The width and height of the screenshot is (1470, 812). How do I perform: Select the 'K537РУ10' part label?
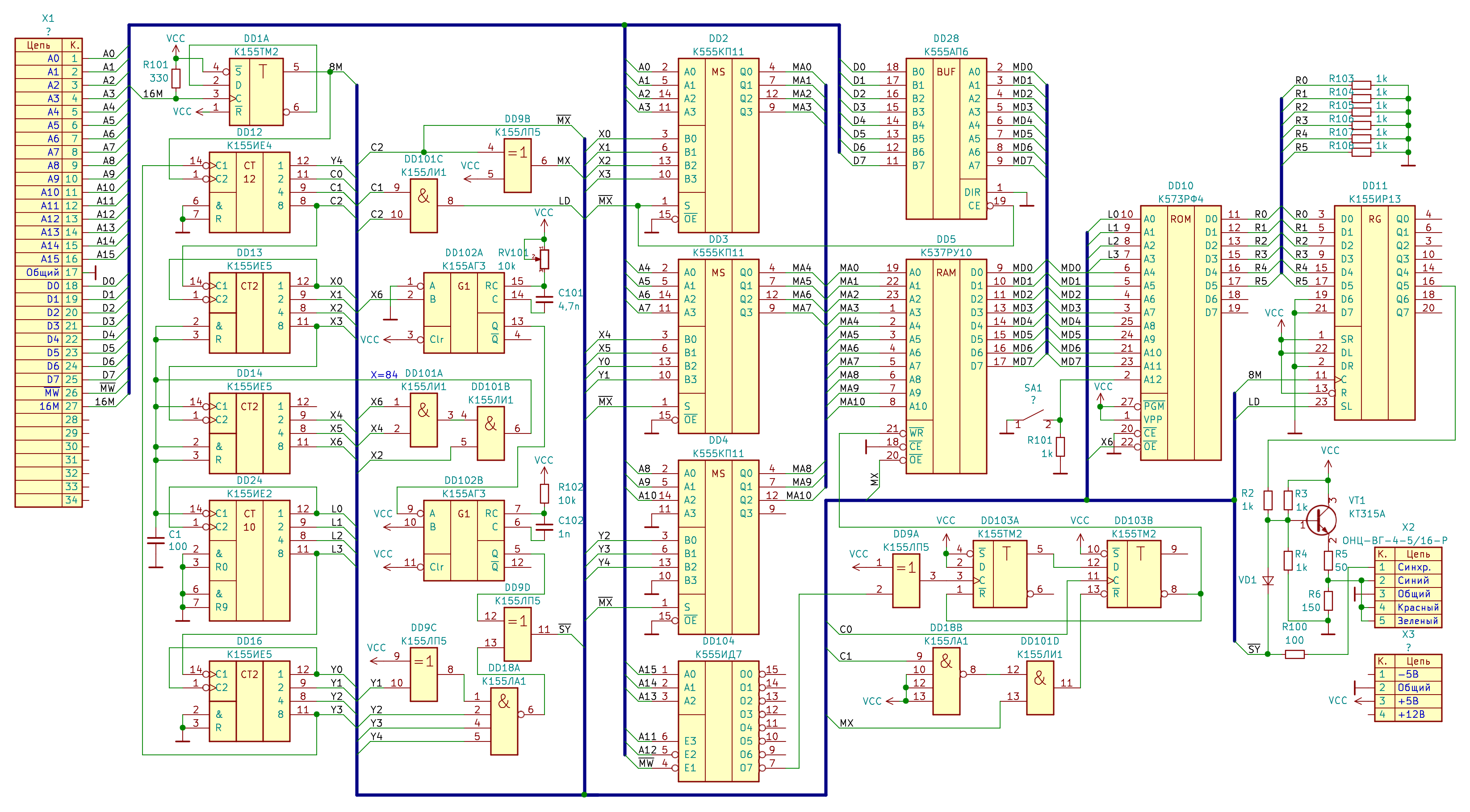point(946,253)
